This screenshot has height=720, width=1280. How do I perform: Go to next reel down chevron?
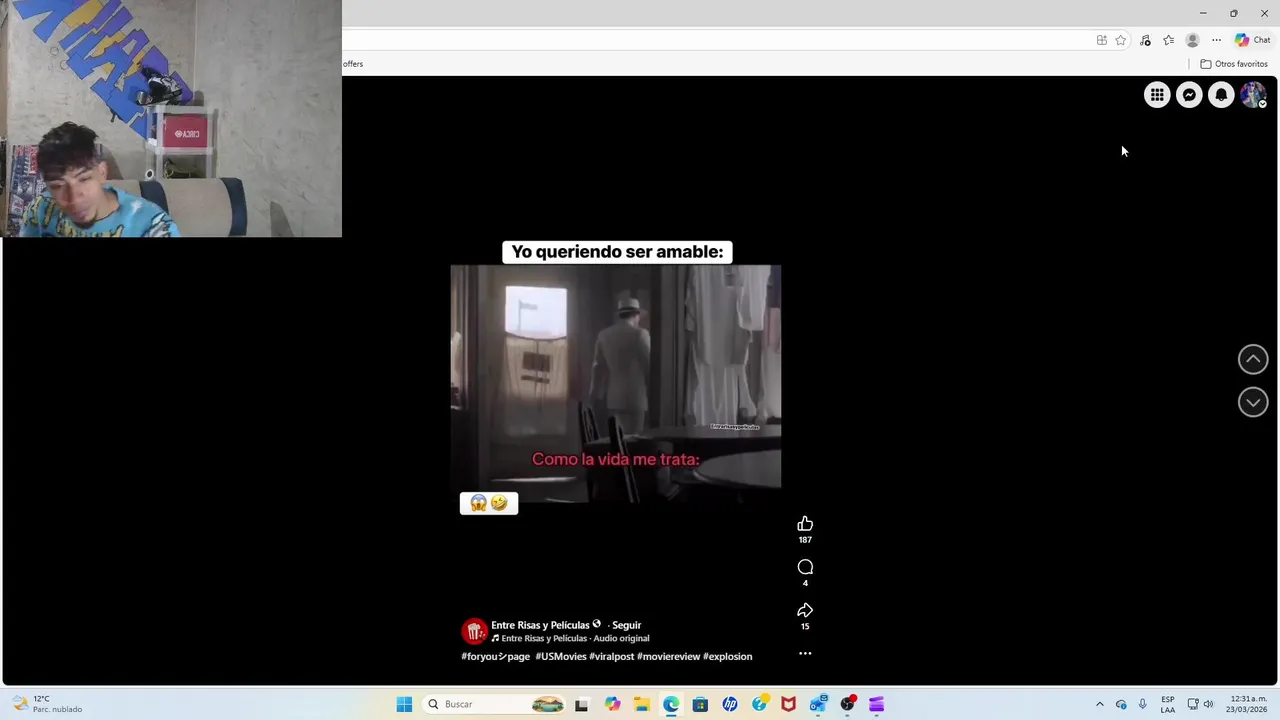(1253, 402)
